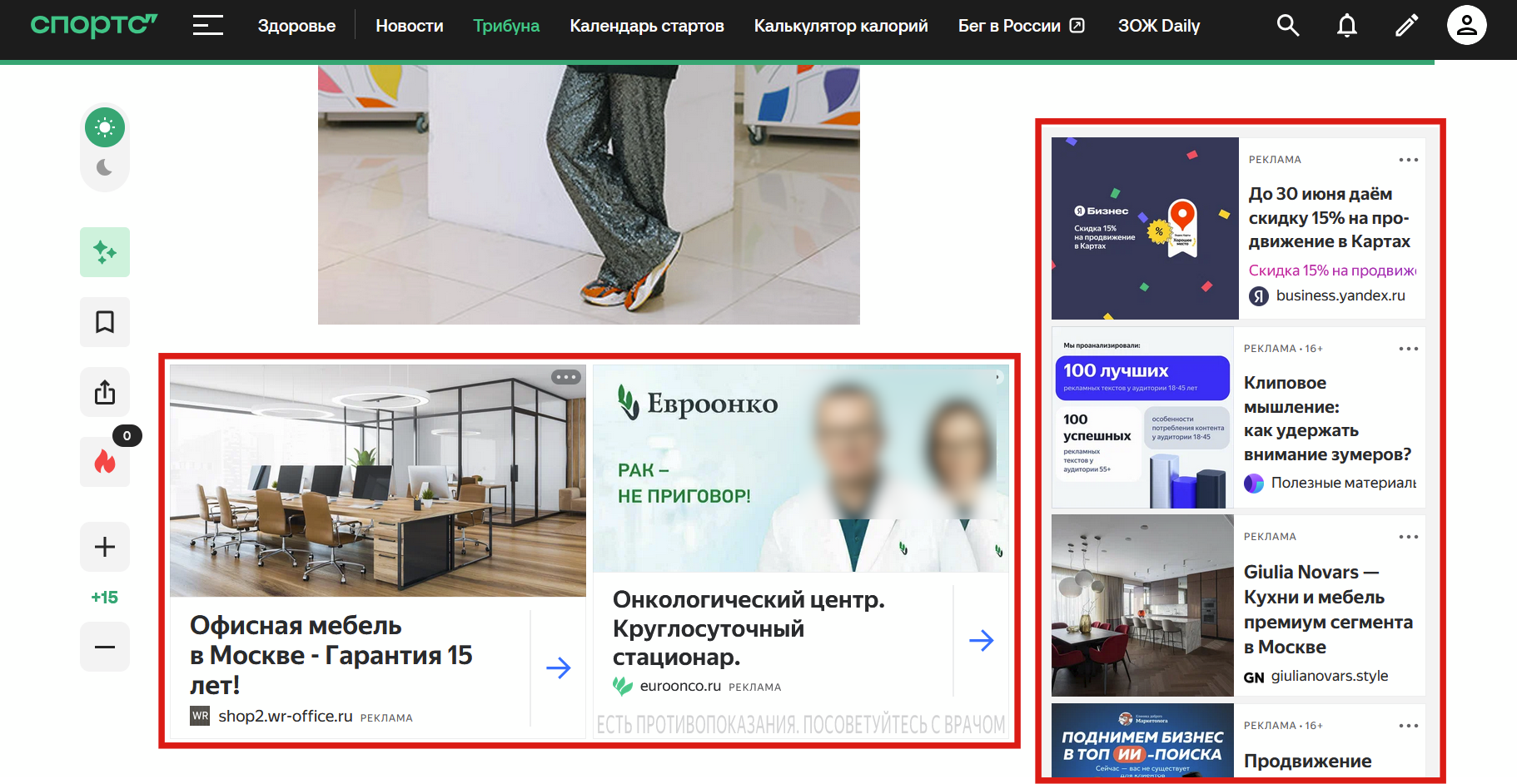Go to Новости tab
Viewport: 1517px width, 784px height.
(410, 25)
